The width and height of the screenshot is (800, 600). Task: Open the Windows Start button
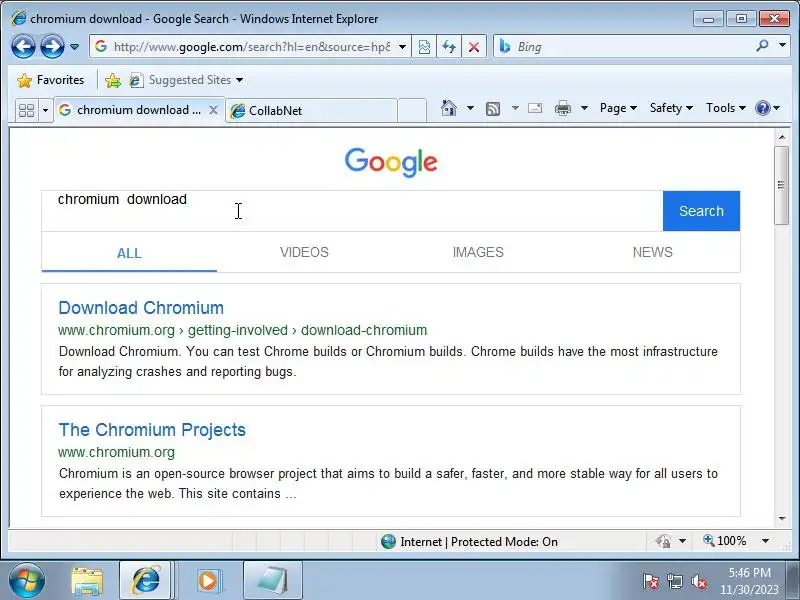(26, 581)
